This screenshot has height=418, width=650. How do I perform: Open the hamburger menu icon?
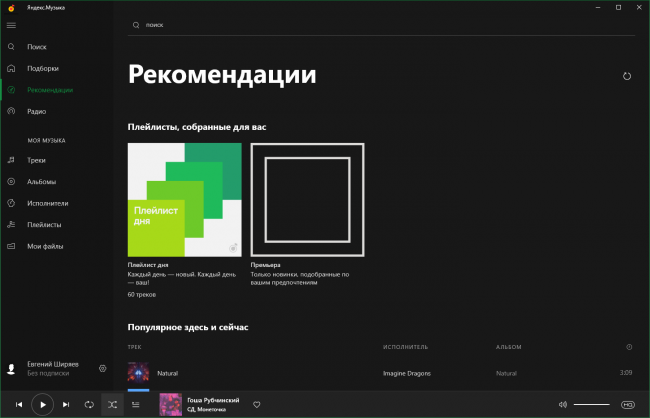tap(11, 25)
